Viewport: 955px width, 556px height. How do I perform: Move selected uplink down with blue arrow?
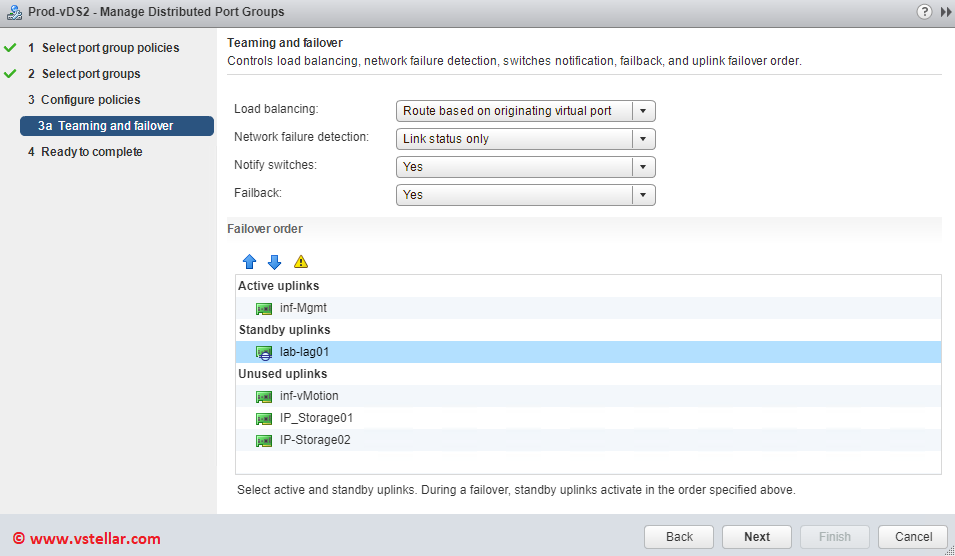click(x=275, y=262)
